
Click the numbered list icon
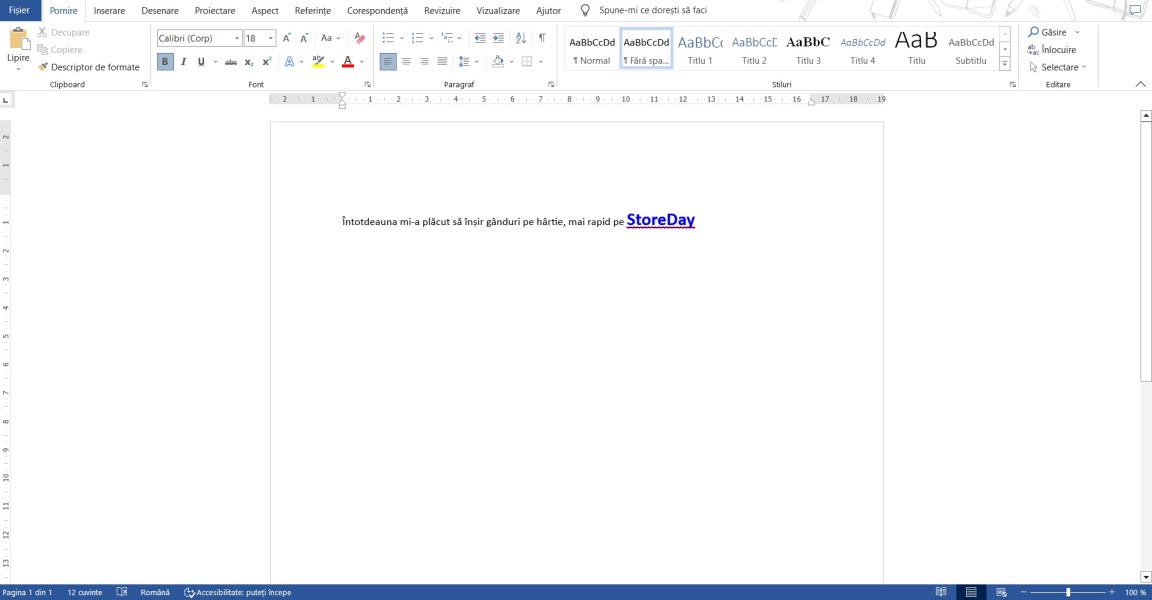[x=417, y=38]
